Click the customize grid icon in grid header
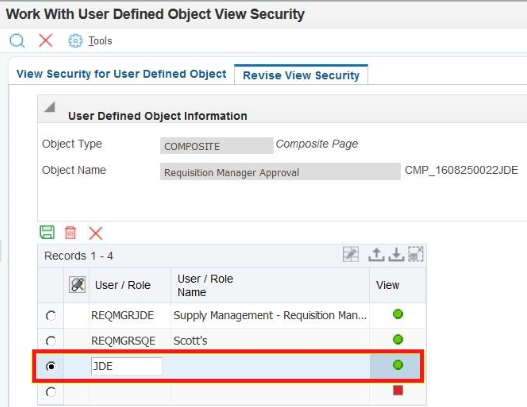 [351, 254]
